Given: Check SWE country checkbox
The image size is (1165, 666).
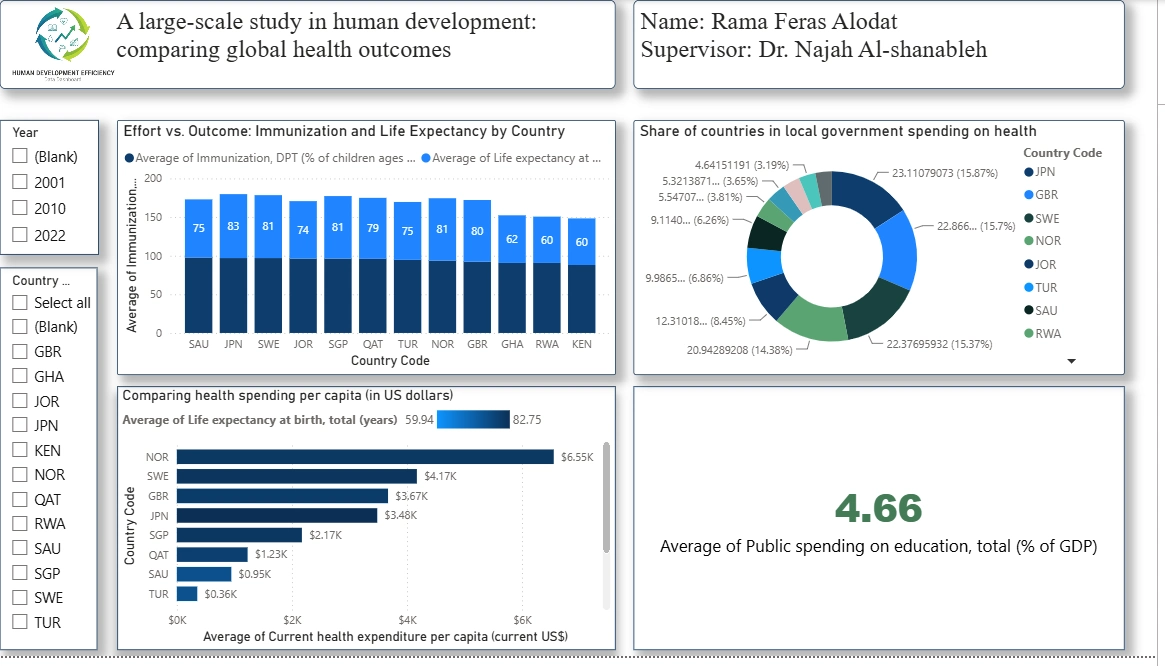Looking at the screenshot, I should coord(20,598).
